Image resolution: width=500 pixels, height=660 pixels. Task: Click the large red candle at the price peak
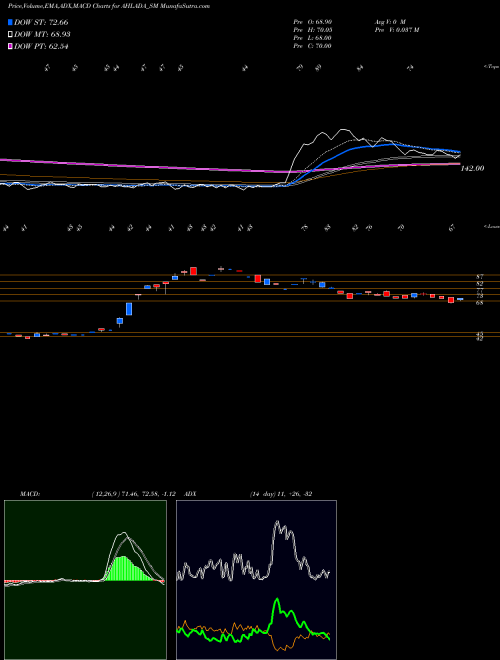coord(194,271)
